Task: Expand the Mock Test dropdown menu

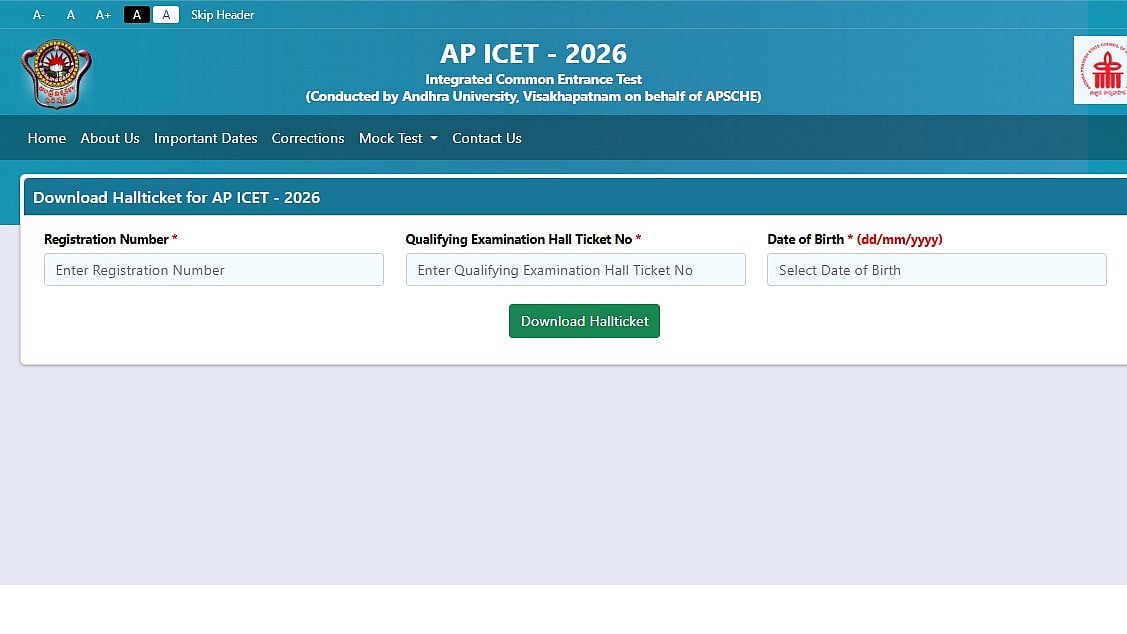Action: 398,138
